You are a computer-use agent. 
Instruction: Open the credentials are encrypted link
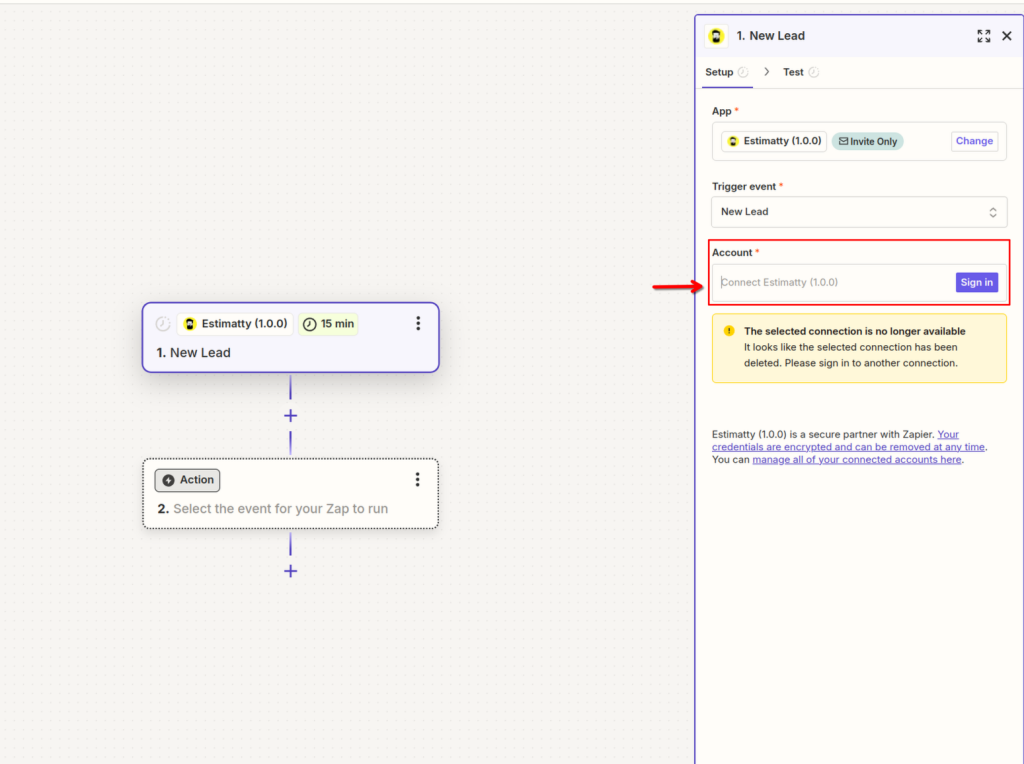point(848,441)
